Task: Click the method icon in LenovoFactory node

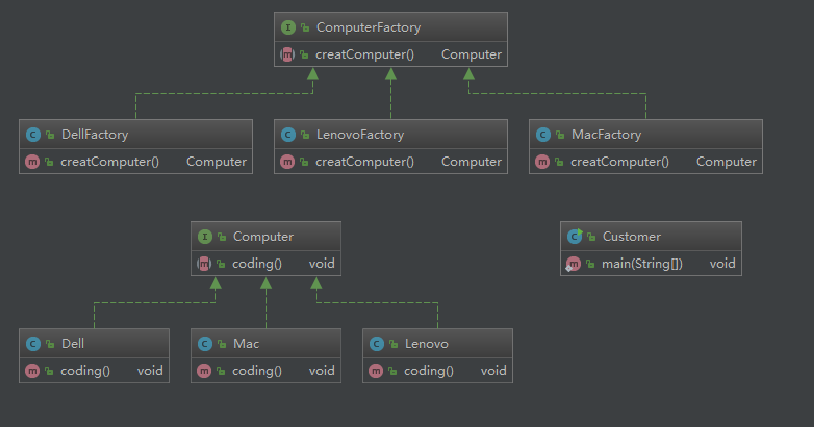Action: (x=288, y=162)
